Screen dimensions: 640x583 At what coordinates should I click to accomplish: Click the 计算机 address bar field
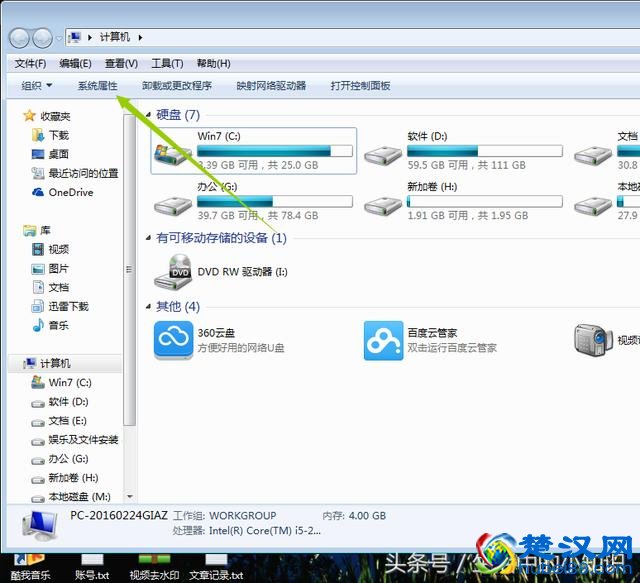[x=300, y=37]
